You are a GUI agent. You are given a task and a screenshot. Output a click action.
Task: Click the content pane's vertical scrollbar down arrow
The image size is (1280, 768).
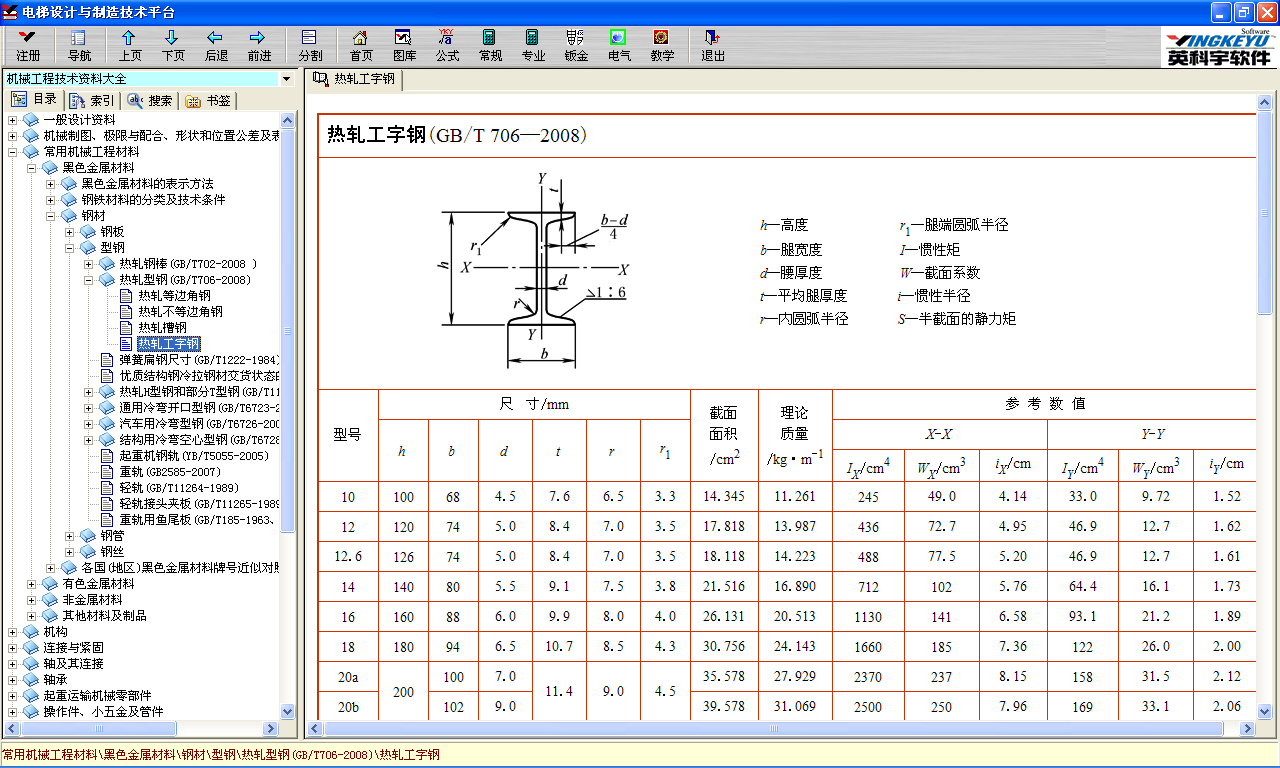point(1265,711)
